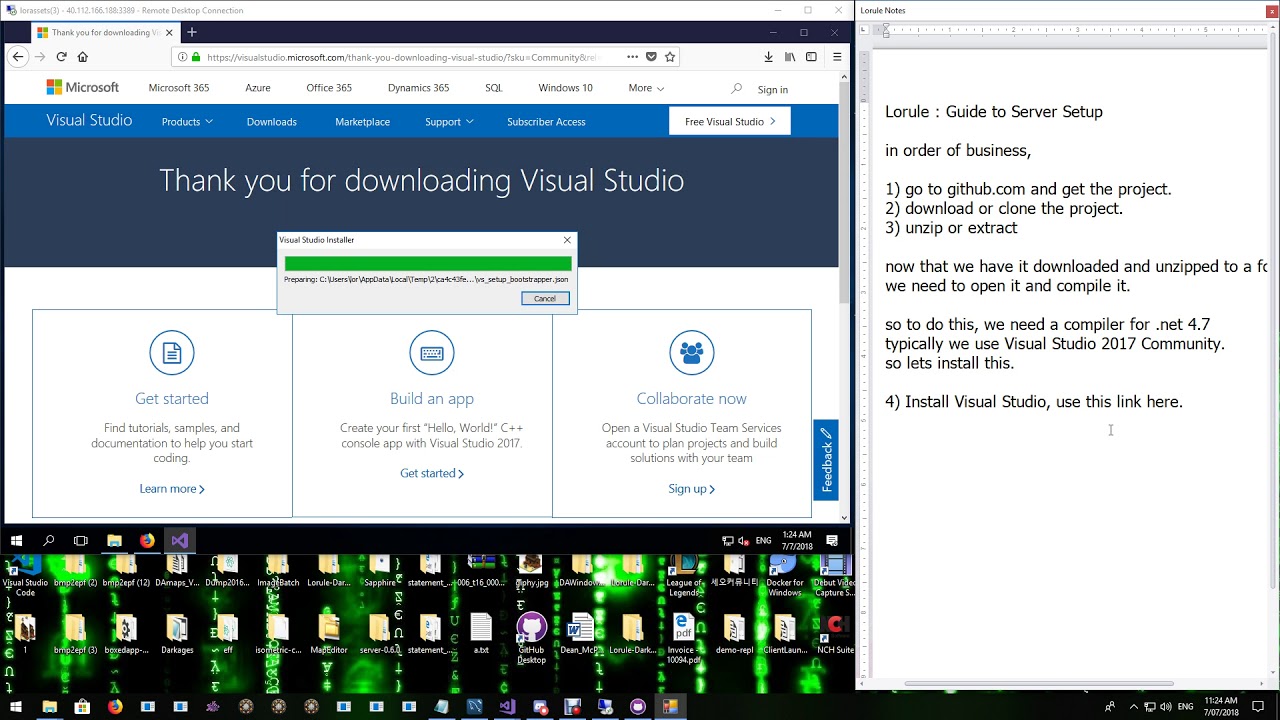This screenshot has width=1280, height=720.
Task: Open remote Action Center notification icon
Action: (x=832, y=541)
